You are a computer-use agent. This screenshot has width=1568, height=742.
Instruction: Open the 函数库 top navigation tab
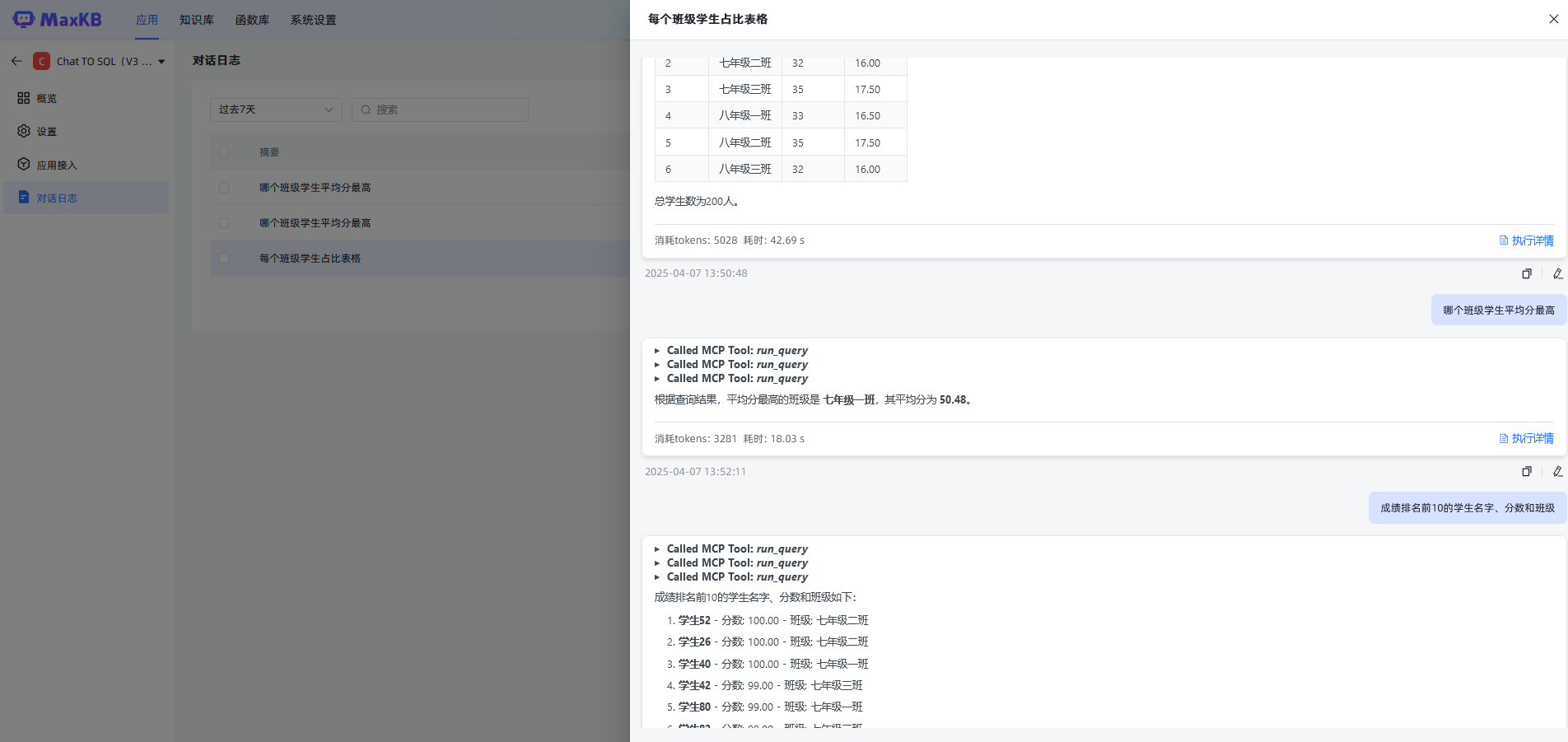click(x=252, y=20)
